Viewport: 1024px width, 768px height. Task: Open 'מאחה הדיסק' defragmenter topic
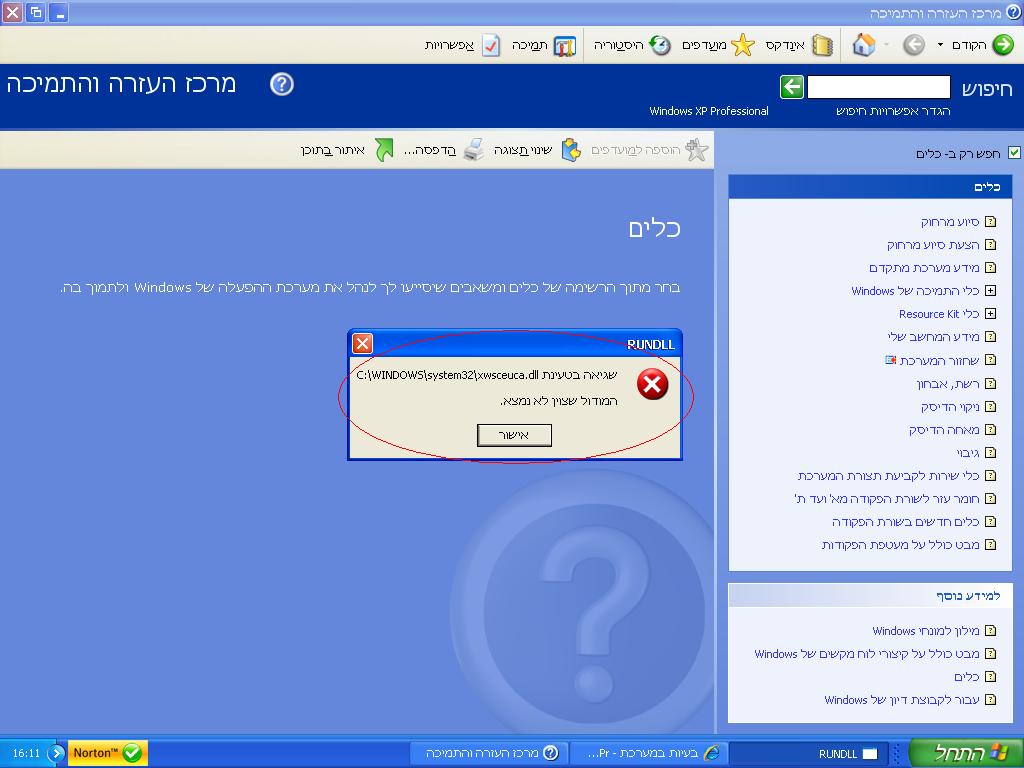[944, 430]
